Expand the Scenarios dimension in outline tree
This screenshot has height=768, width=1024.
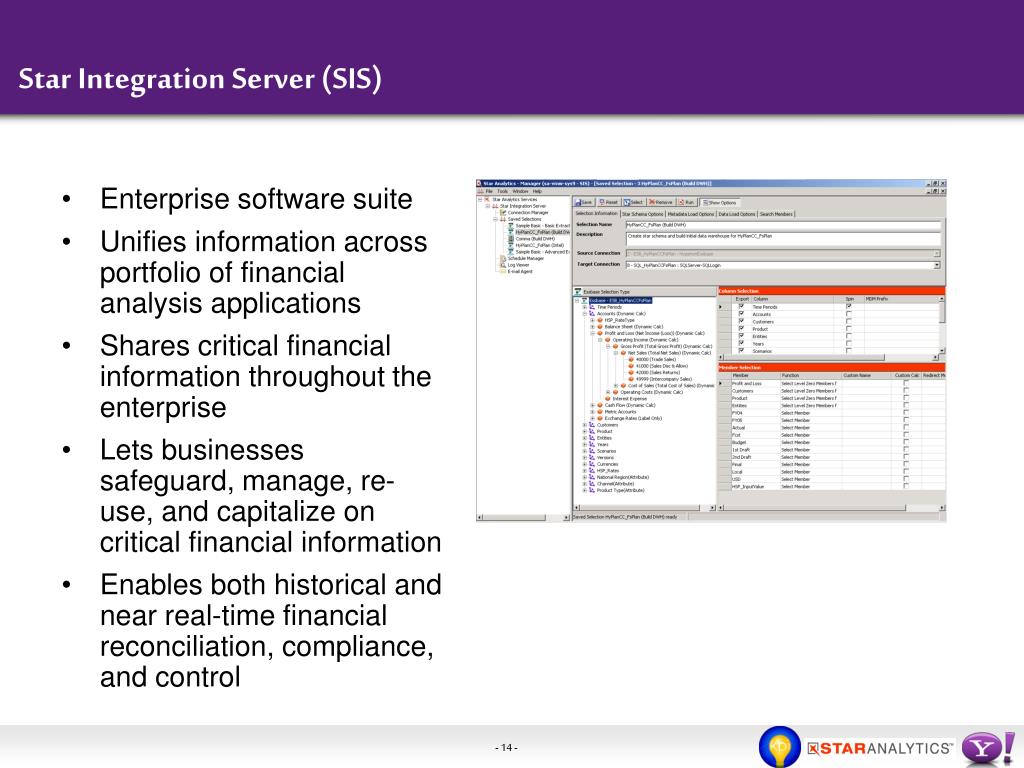(585, 451)
